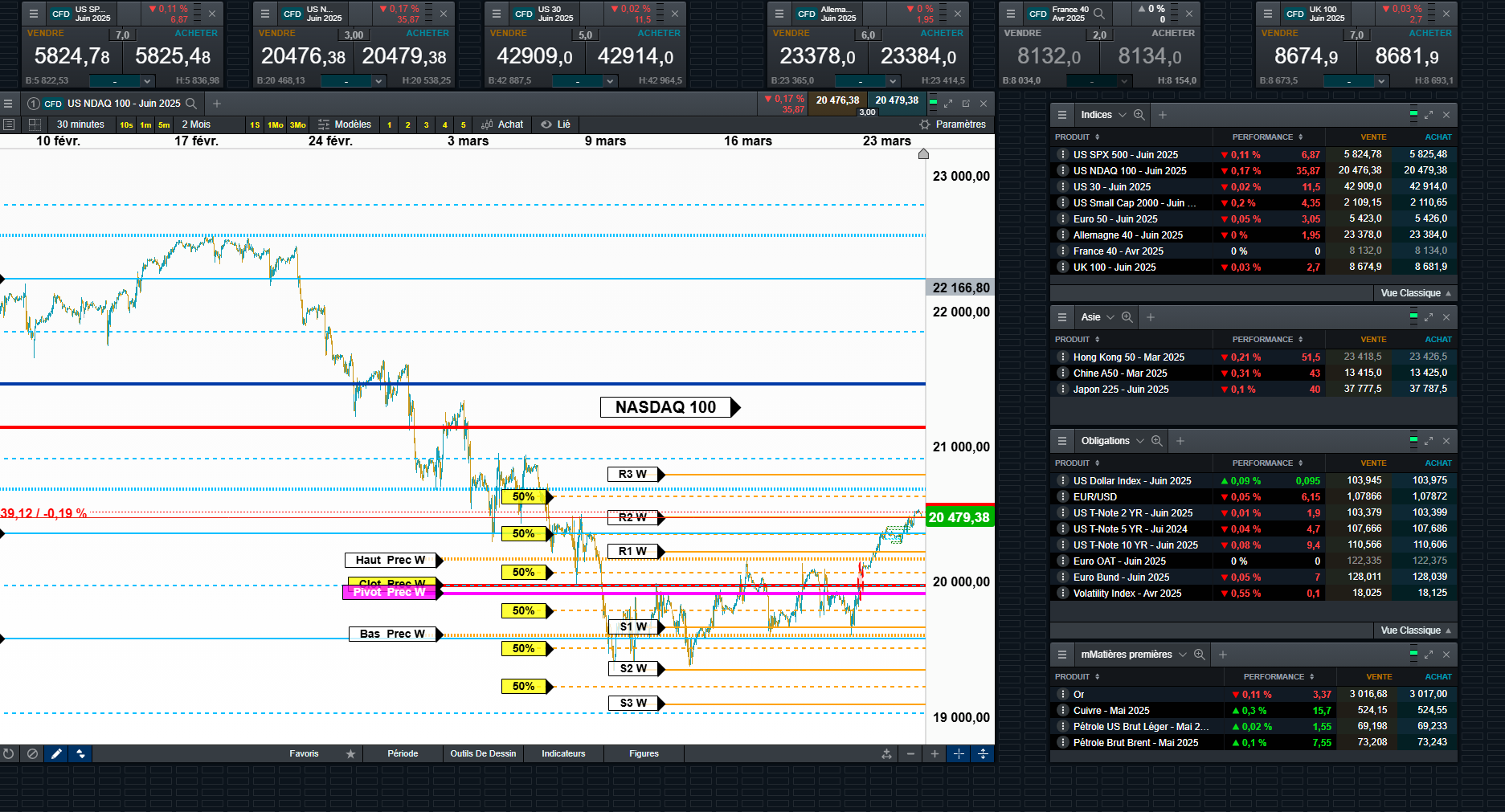
Task: Click the Favoris star icon
Action: (x=350, y=753)
